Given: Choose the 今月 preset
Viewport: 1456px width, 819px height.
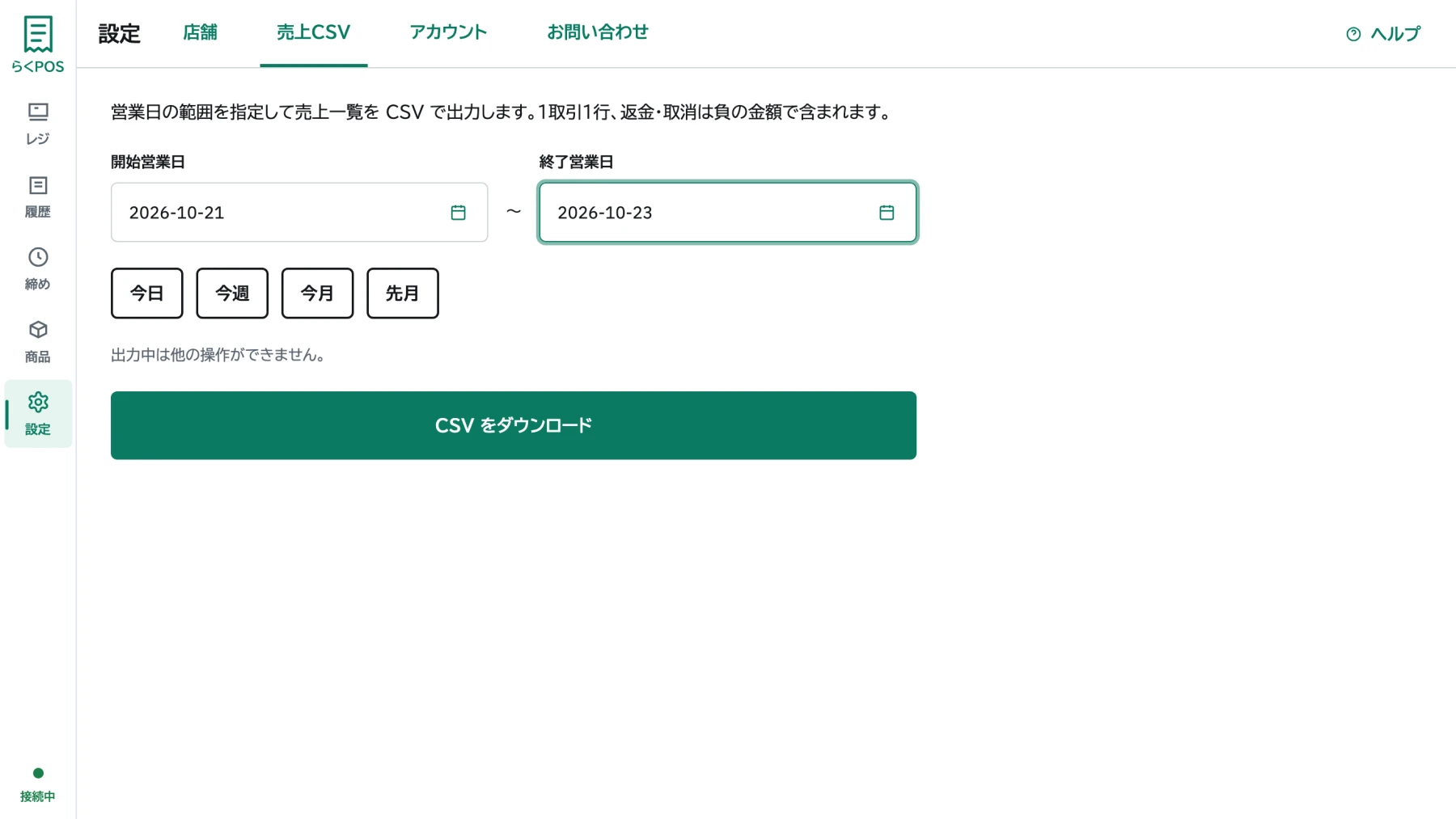Looking at the screenshot, I should pos(317,293).
